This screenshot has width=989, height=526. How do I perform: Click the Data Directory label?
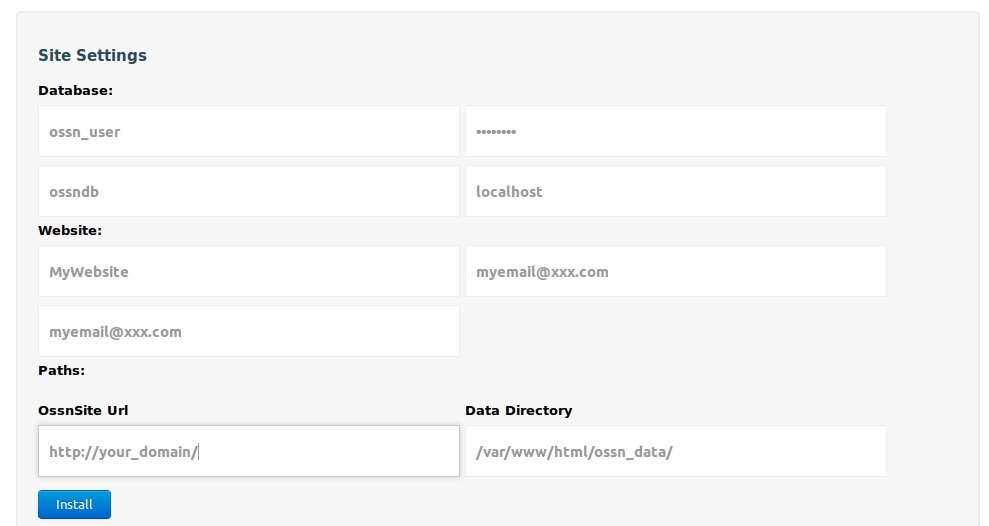tap(518, 411)
